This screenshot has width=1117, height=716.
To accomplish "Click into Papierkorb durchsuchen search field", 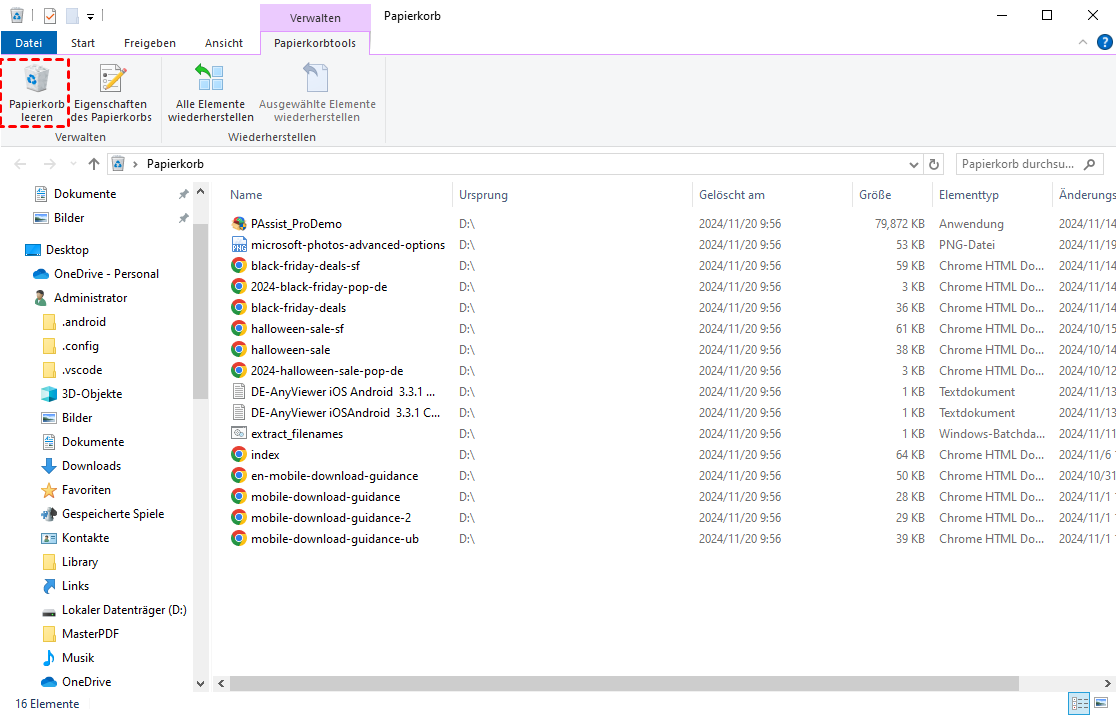I will 1029,165.
